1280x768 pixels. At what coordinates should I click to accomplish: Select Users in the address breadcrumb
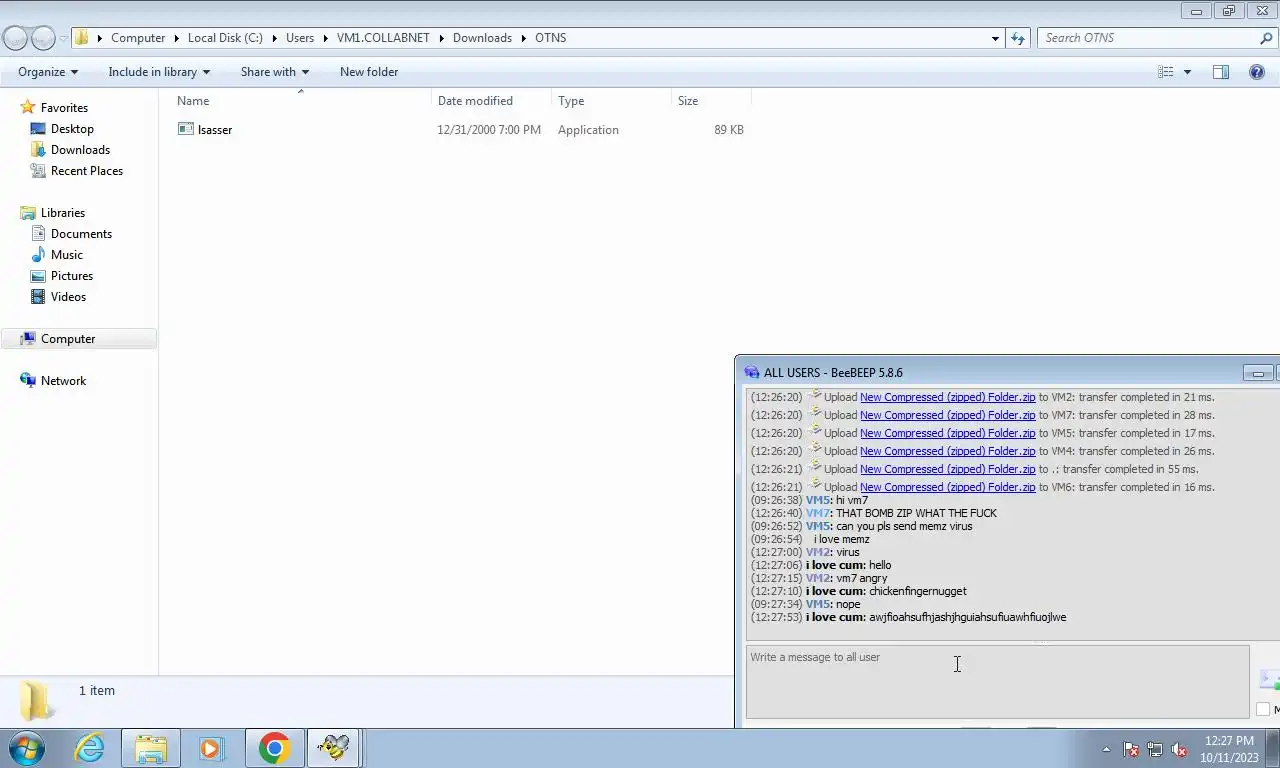(300, 38)
